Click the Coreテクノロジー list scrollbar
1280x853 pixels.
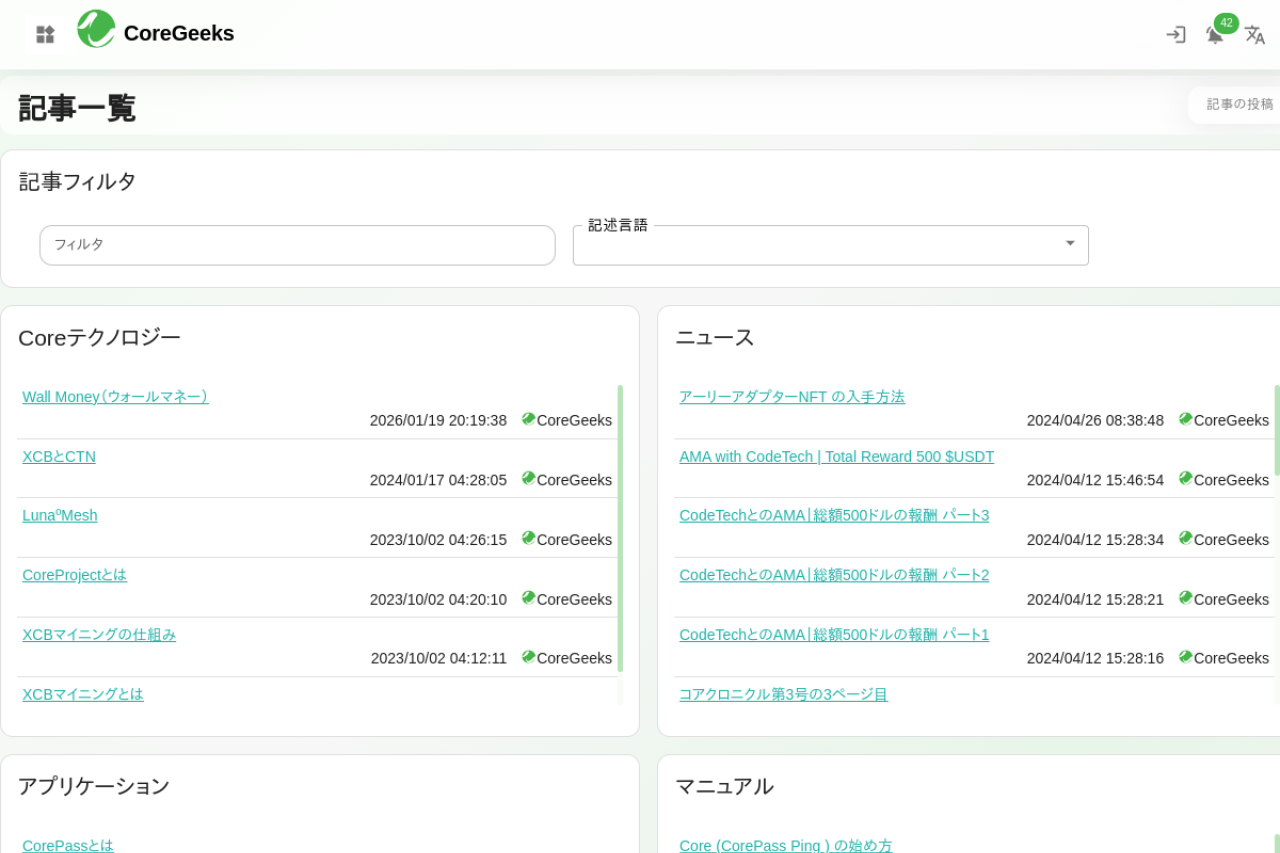click(x=620, y=528)
